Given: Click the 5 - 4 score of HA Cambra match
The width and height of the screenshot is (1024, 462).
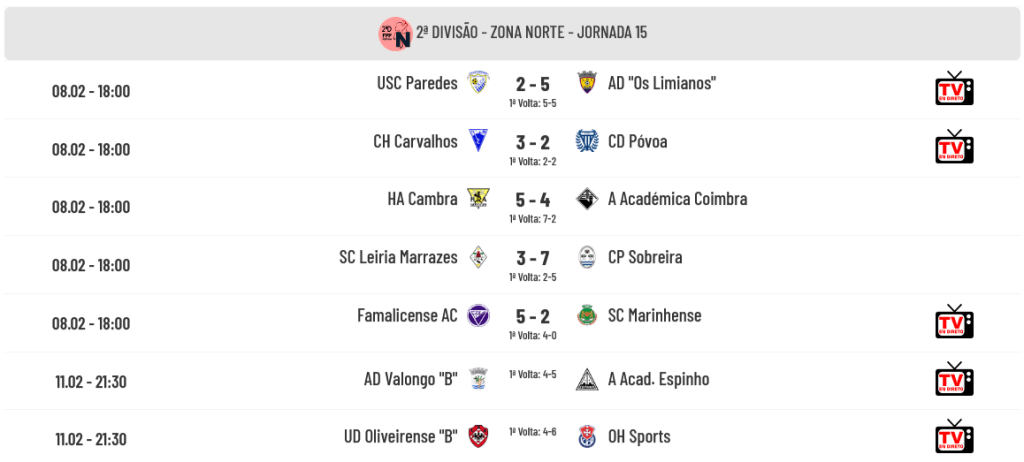Looking at the screenshot, I should 533,200.
